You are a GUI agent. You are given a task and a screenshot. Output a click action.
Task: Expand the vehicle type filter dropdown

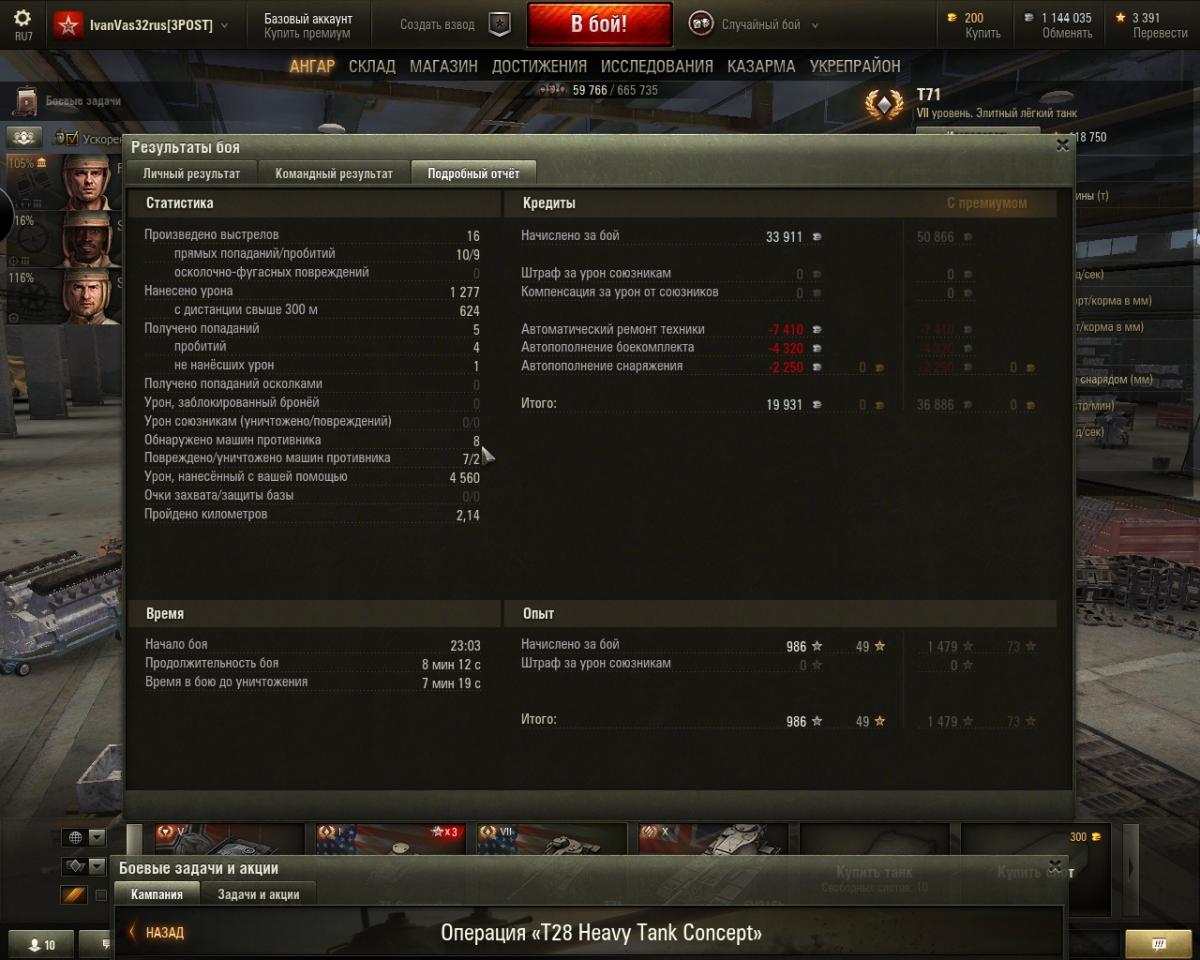coord(84,866)
